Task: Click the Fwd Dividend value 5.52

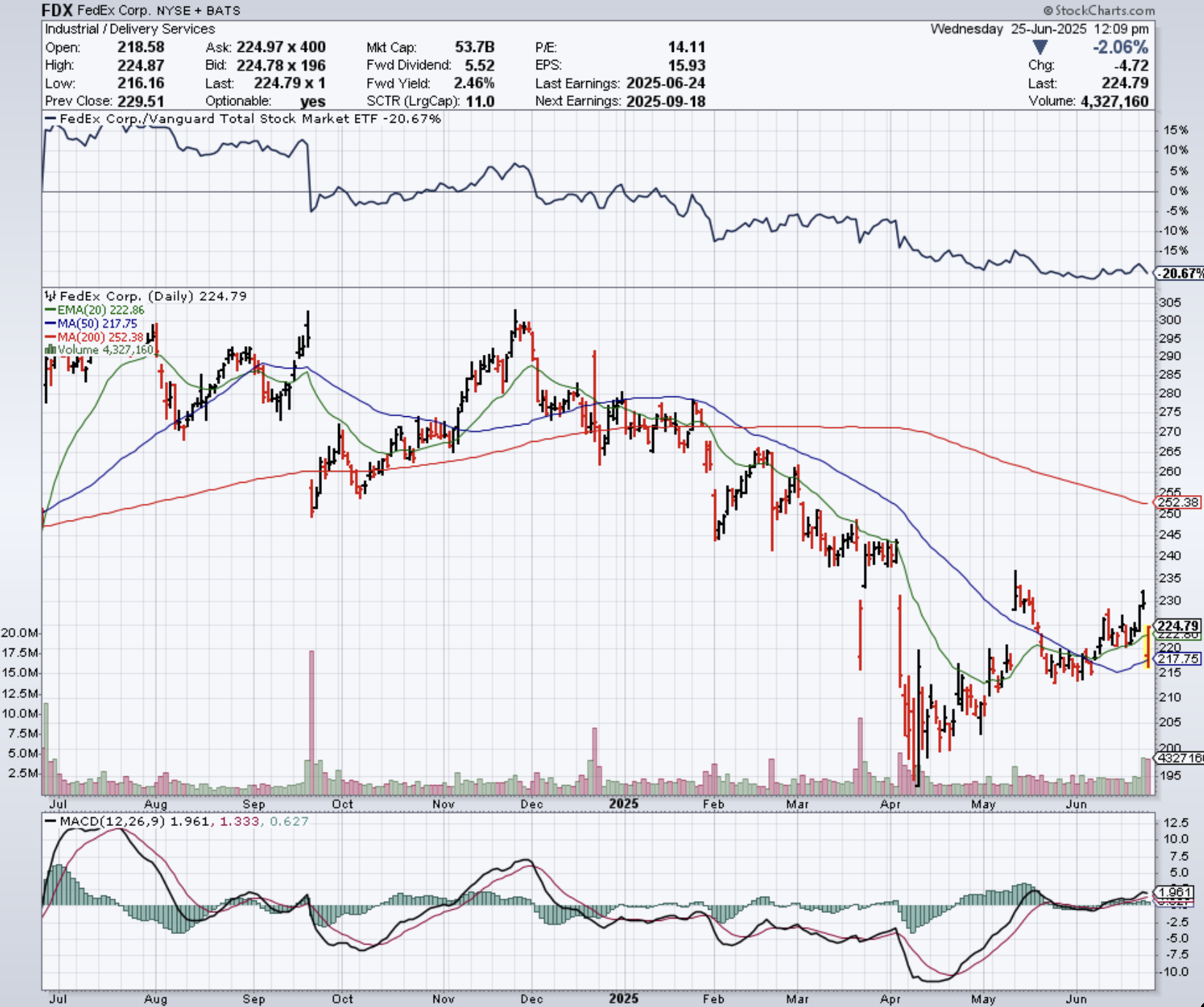Action: click(480, 66)
